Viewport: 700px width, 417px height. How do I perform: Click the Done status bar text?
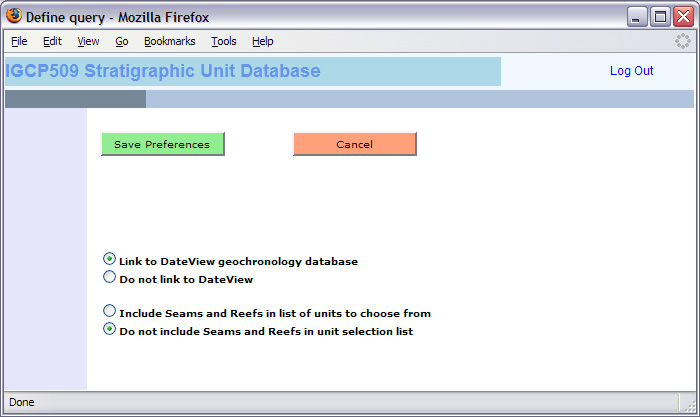pos(21,402)
